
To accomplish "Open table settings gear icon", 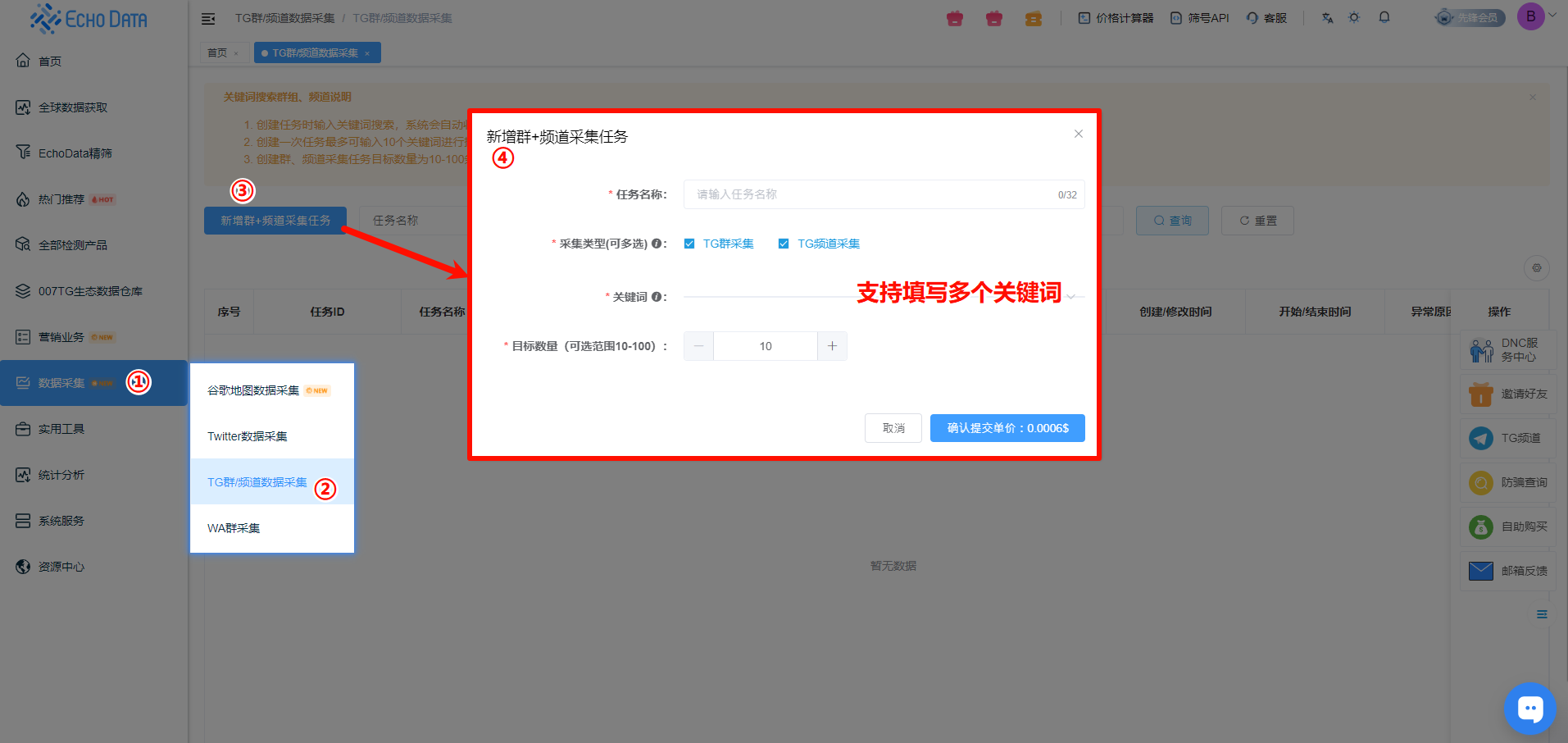I will (x=1537, y=268).
